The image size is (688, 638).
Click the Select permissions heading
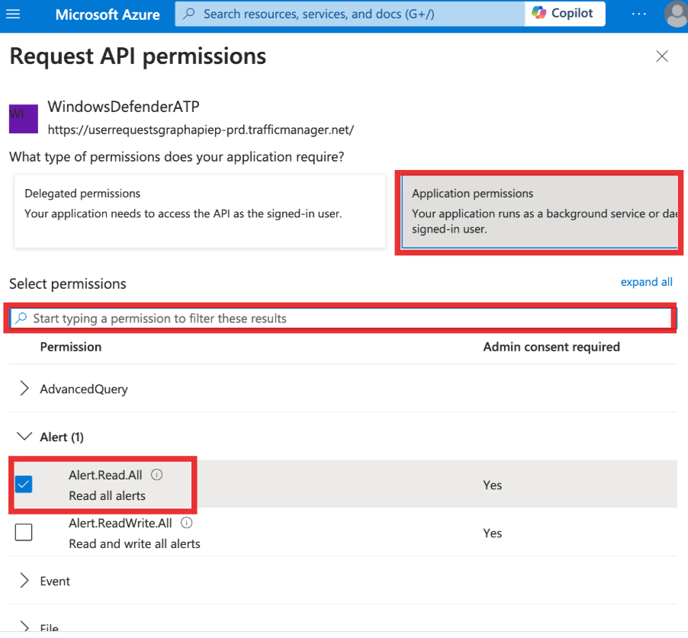click(68, 284)
